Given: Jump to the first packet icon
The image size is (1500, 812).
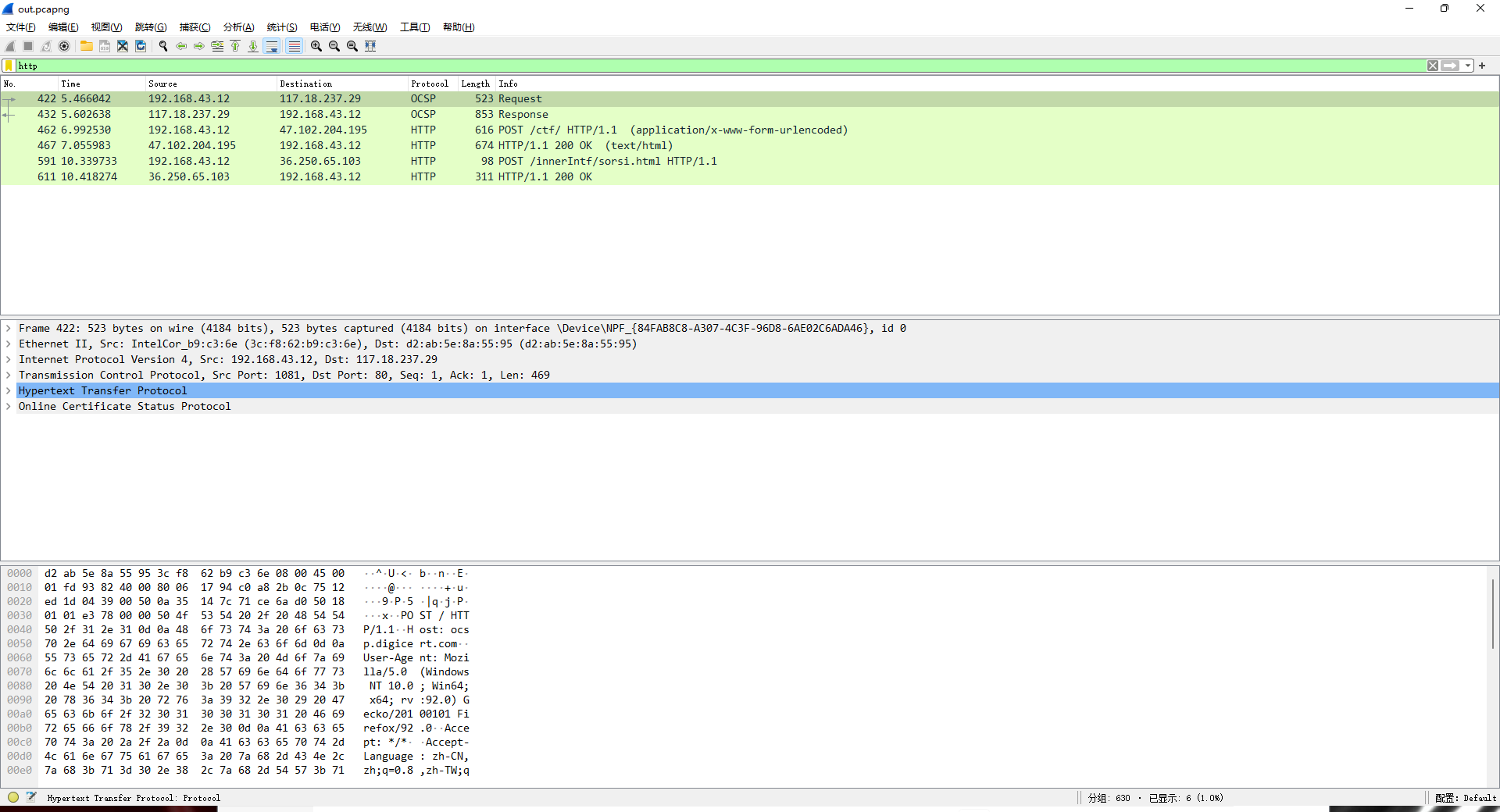Looking at the screenshot, I should (235, 46).
